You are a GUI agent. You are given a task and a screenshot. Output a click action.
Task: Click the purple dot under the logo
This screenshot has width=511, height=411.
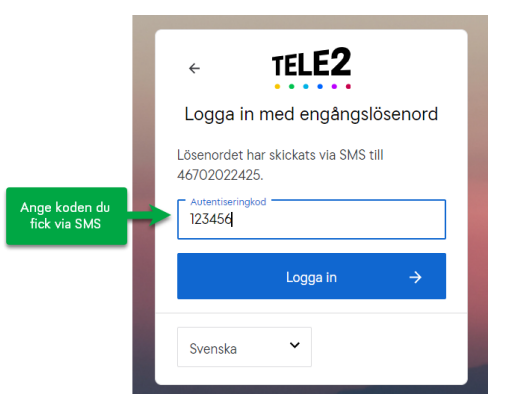tap(334, 87)
